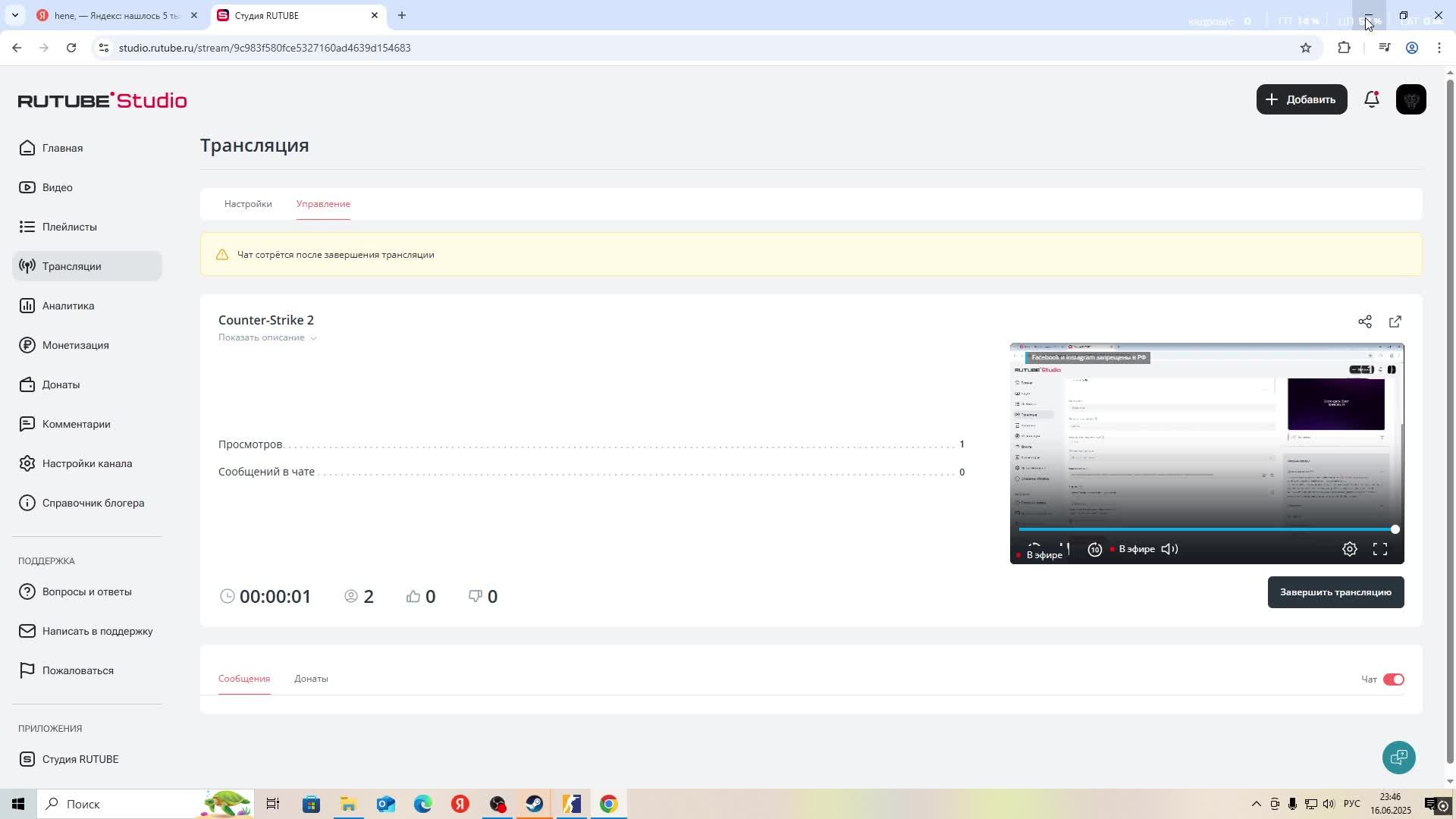
Task: Mute the player volume icon
Action: [x=1170, y=549]
